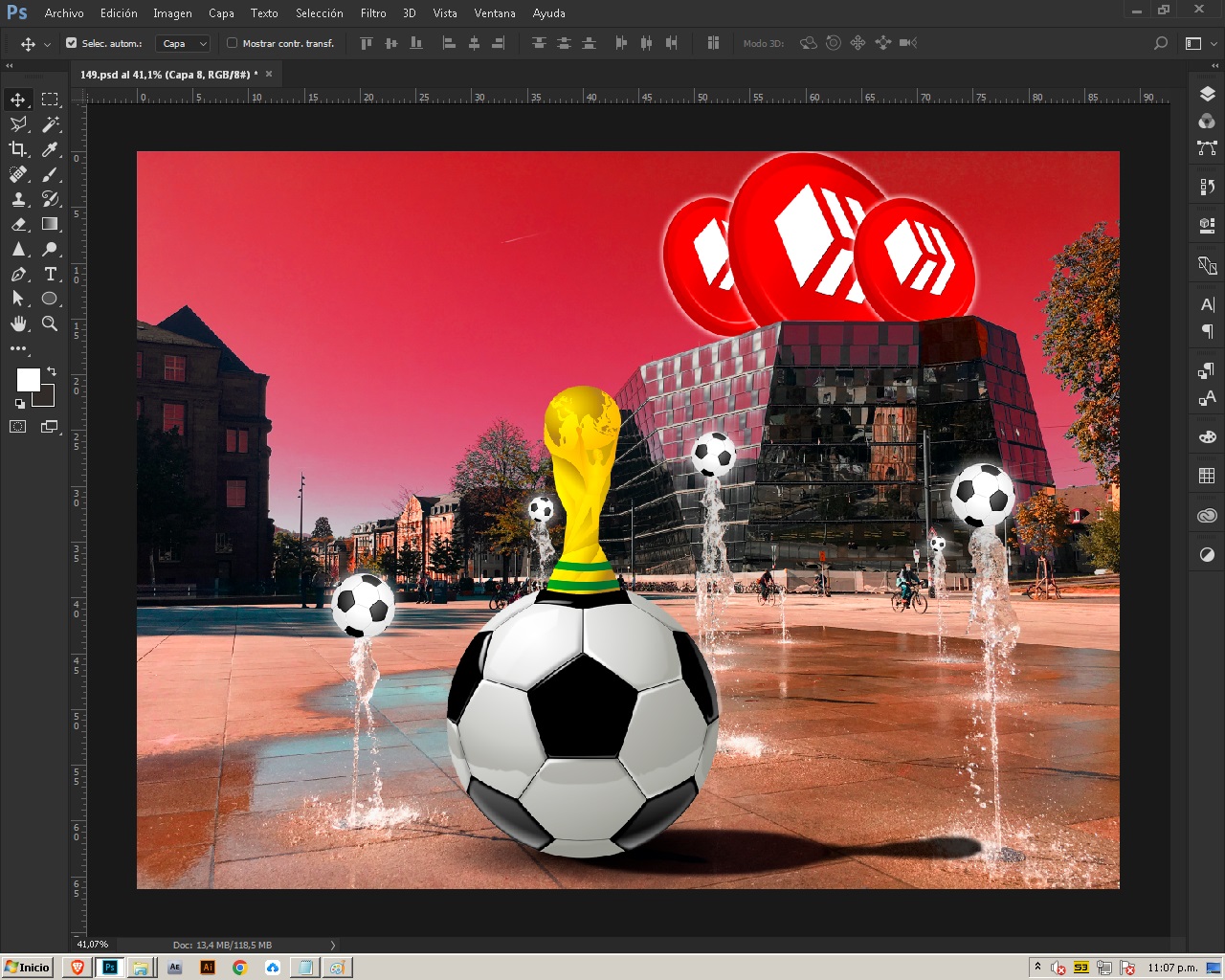Select the Move tool in toolbox

[18, 100]
